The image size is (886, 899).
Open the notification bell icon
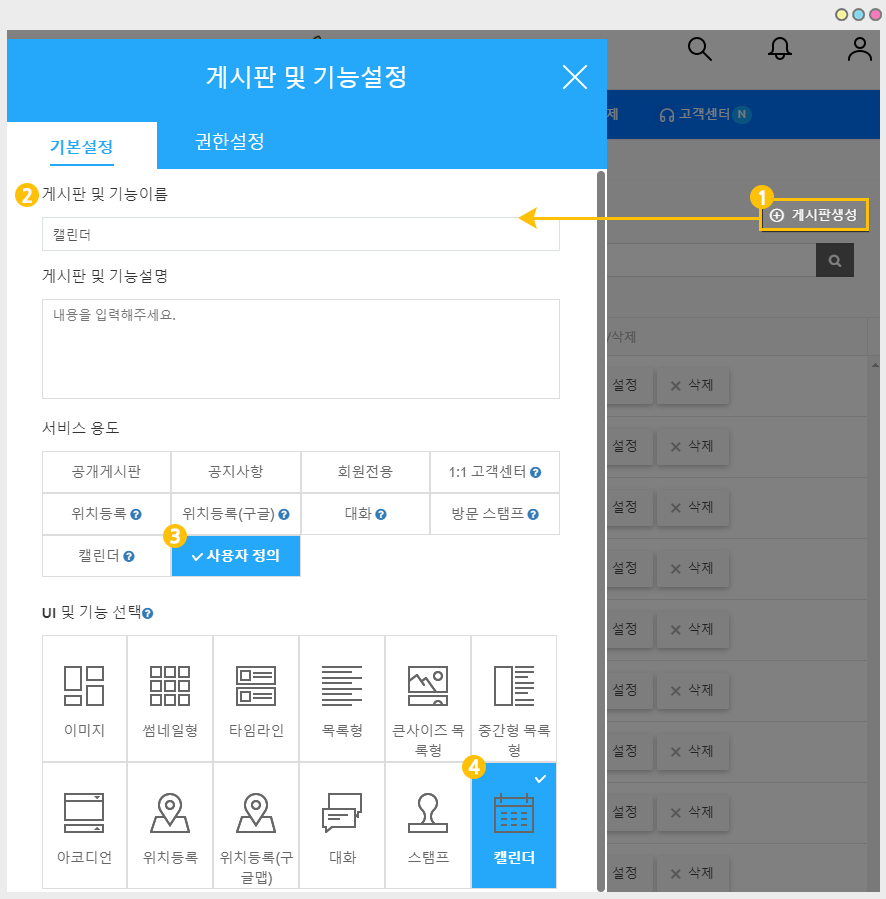780,49
